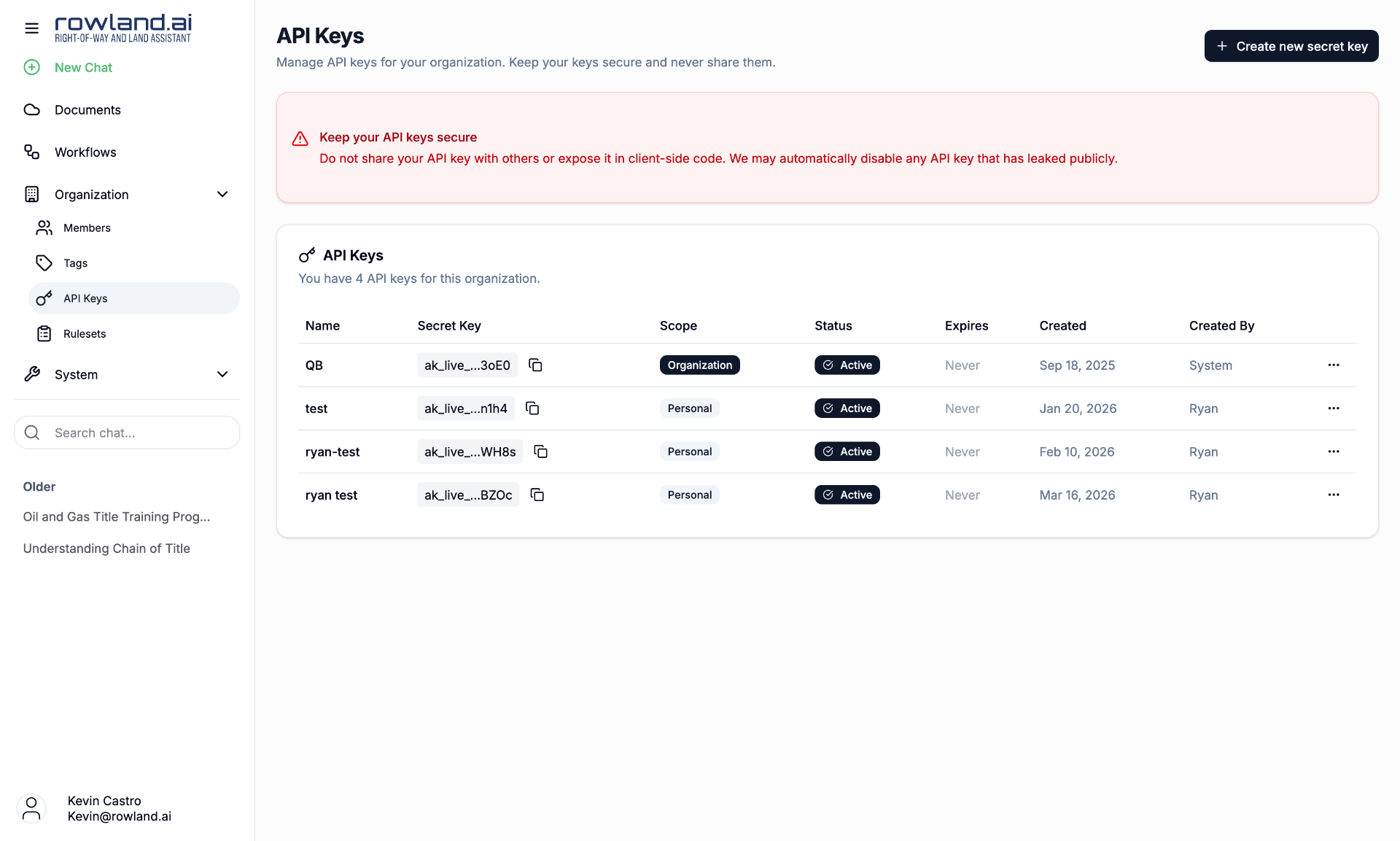Image resolution: width=1400 pixels, height=841 pixels.
Task: Start a New Chat
Action: tap(83, 67)
